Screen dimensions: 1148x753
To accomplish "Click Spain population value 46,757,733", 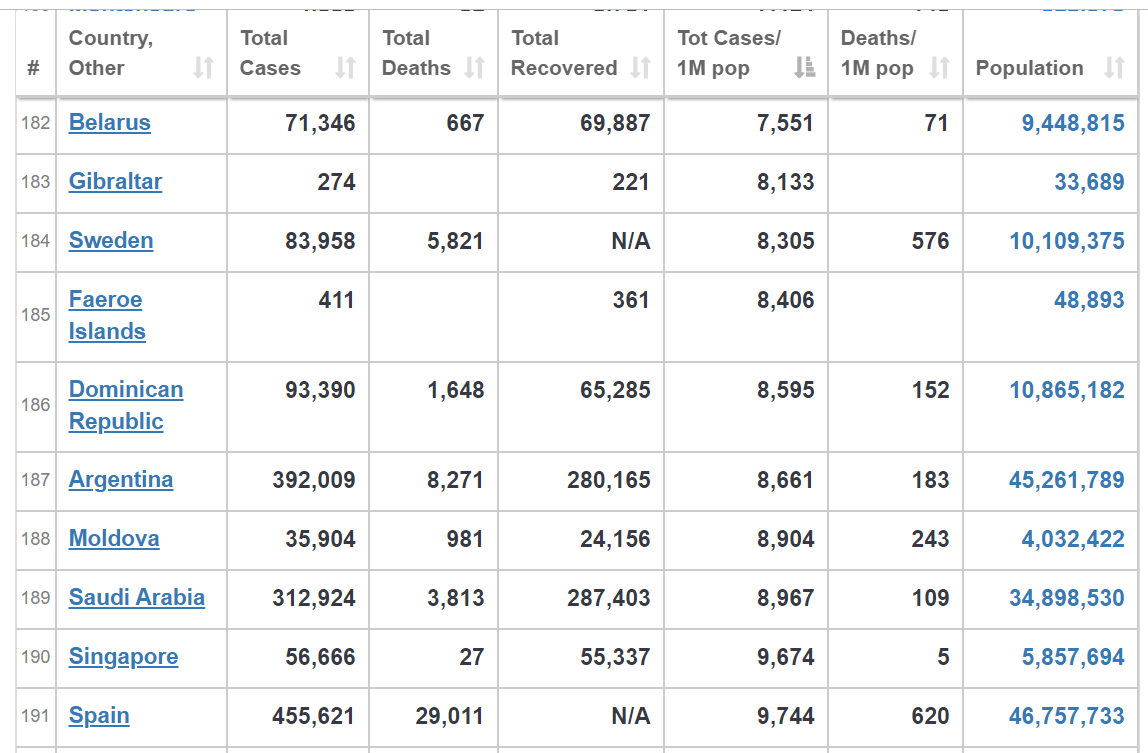I will click(1067, 716).
